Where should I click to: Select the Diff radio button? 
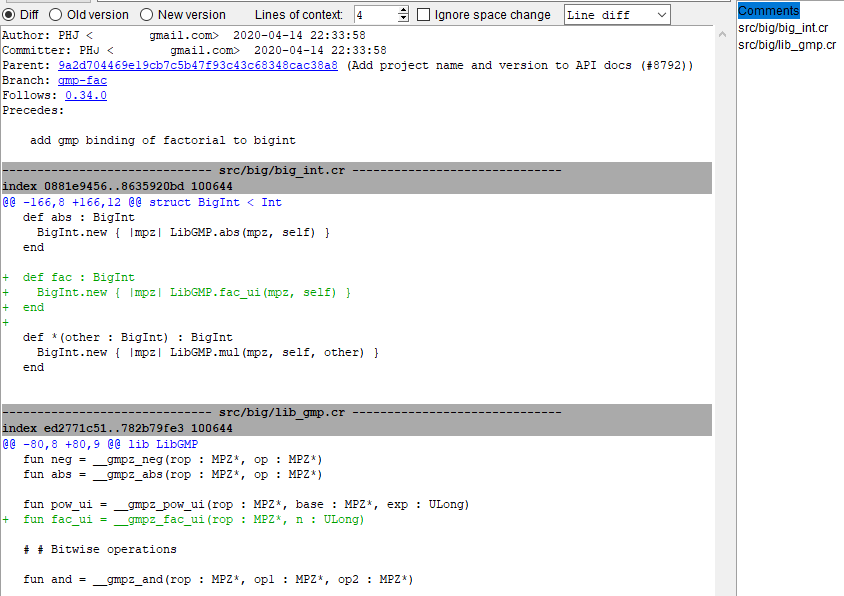coord(9,15)
